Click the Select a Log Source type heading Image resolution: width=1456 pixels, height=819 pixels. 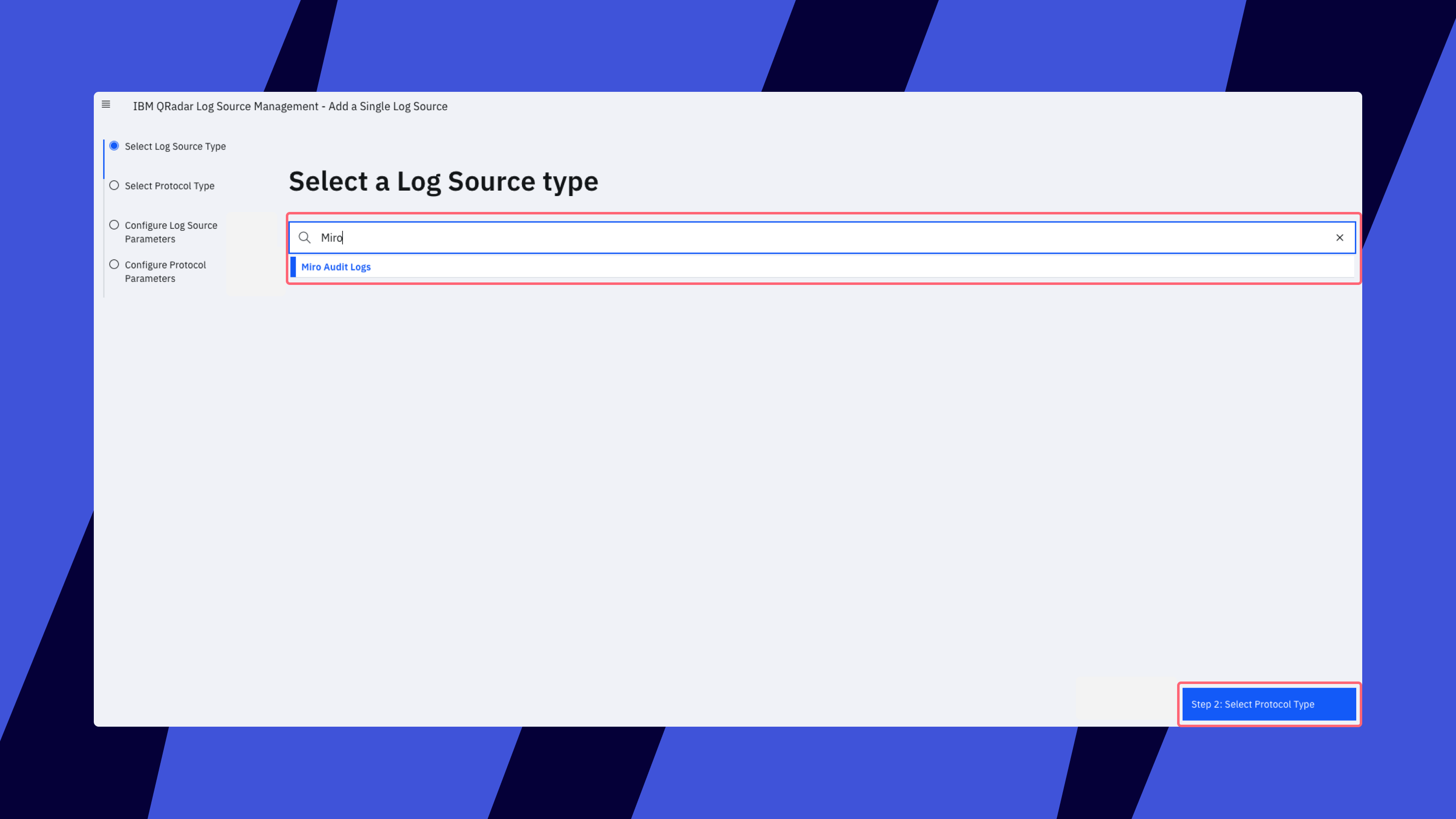pos(443,182)
